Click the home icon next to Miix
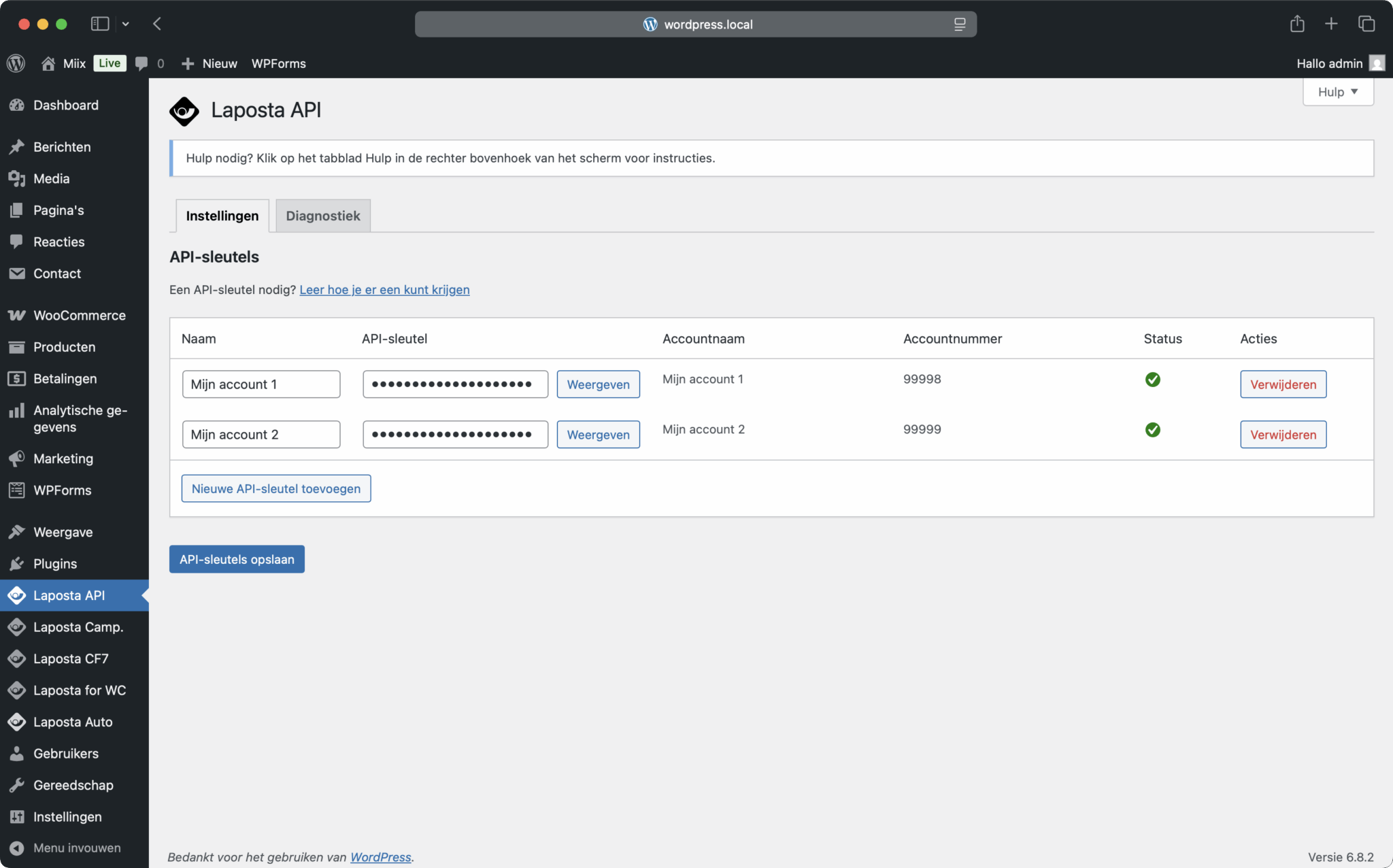1393x868 pixels. pyautogui.click(x=48, y=63)
